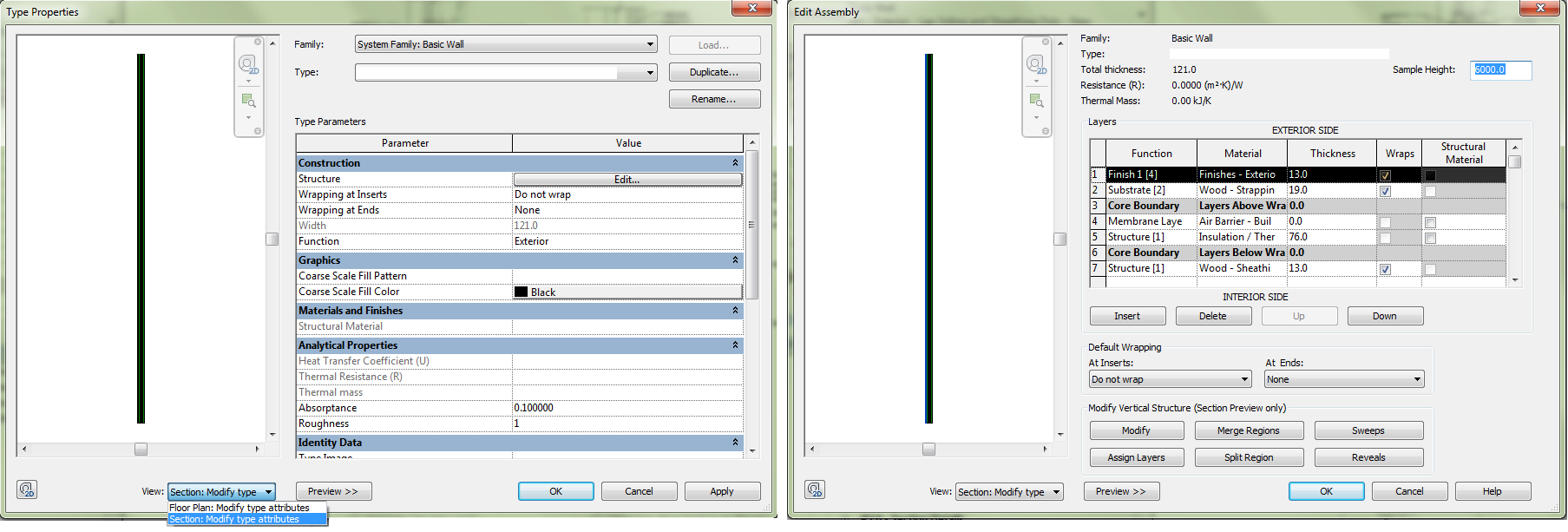Click the Modify vertical structure button
Image resolution: width=1568 pixels, height=532 pixels.
pyautogui.click(x=1137, y=430)
